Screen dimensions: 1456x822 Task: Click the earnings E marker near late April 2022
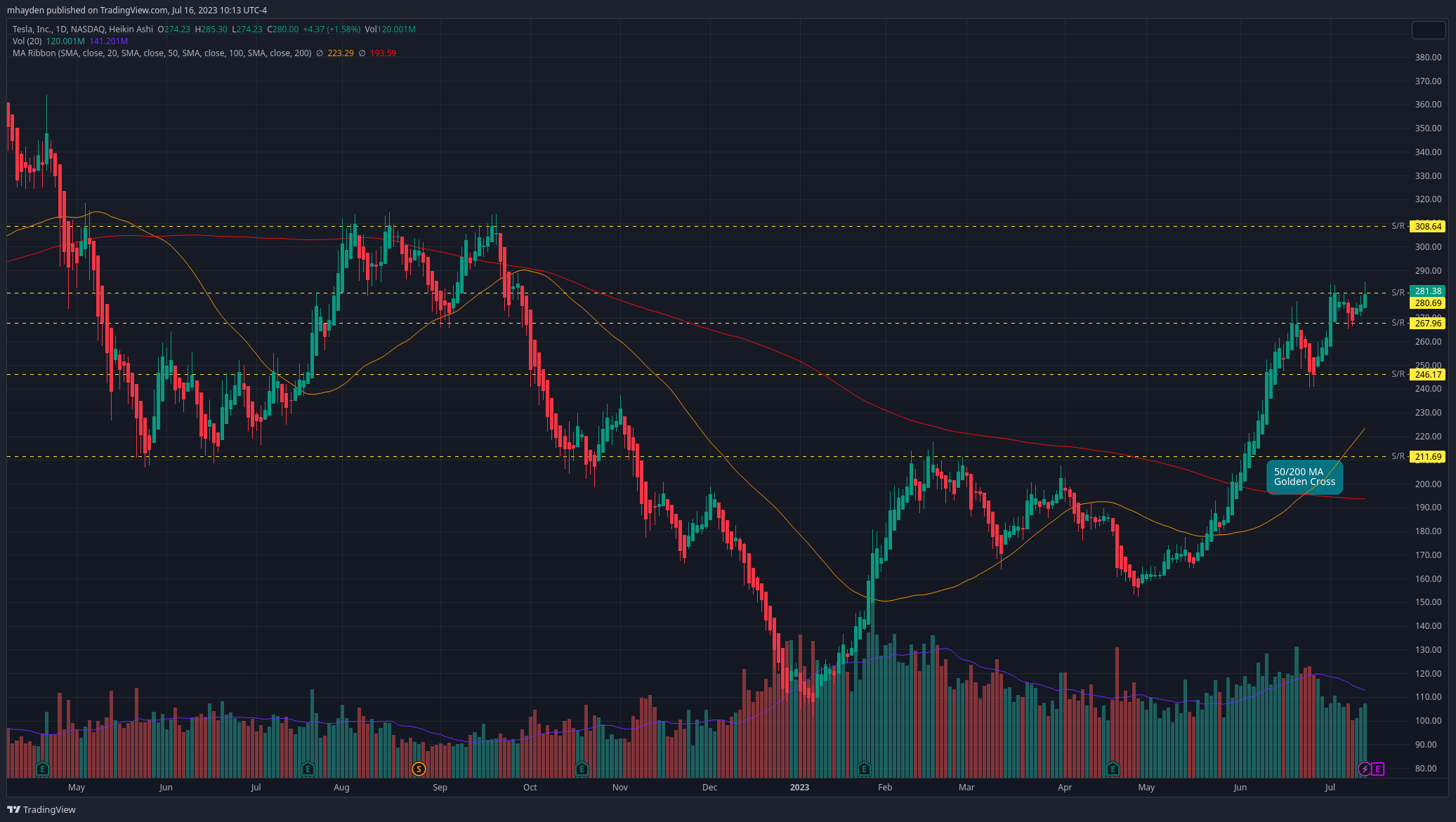(42, 769)
